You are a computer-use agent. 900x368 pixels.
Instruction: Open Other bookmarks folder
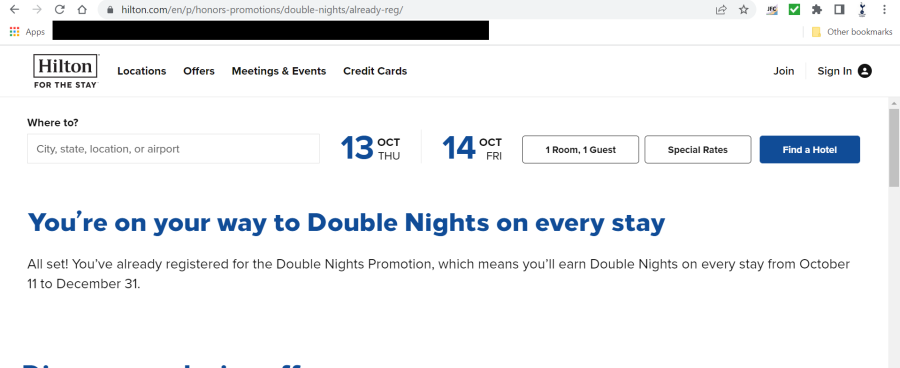[x=852, y=32]
